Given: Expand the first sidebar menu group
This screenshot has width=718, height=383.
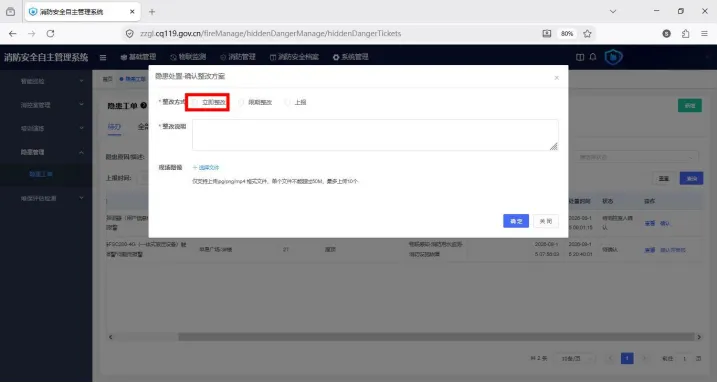Looking at the screenshot, I should [x=46, y=81].
